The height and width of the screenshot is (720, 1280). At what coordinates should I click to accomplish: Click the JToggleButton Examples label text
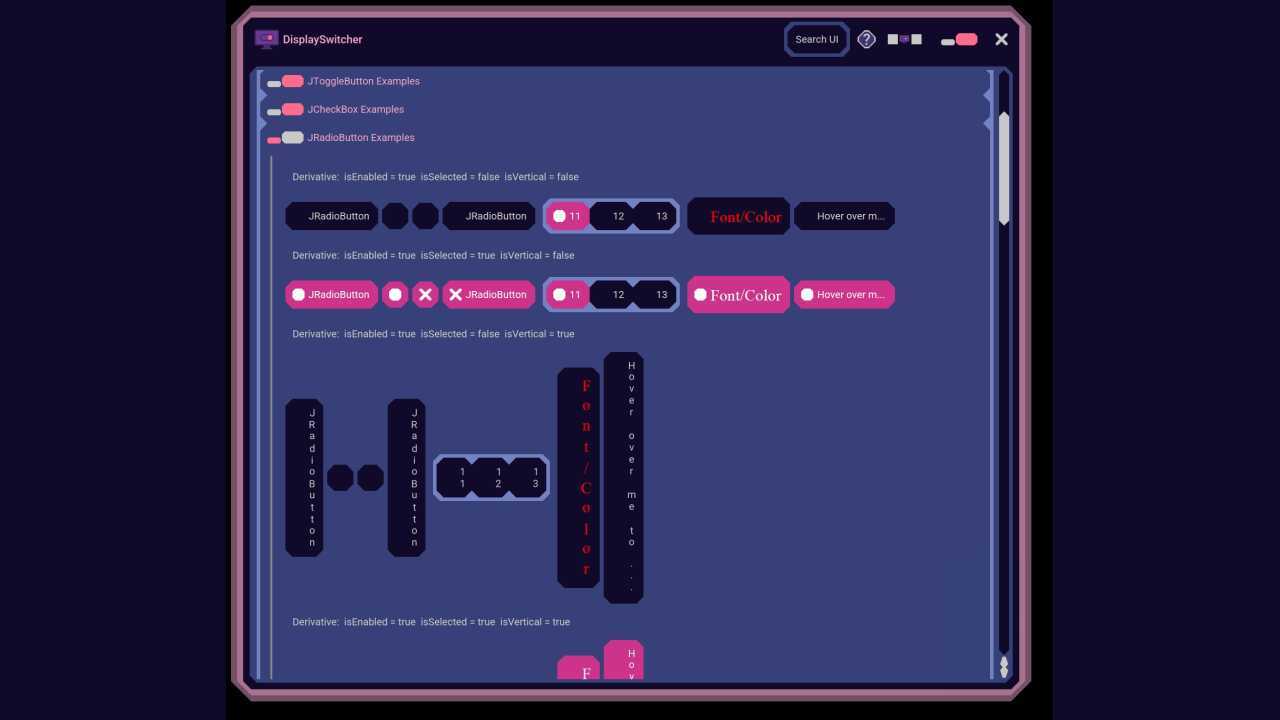tap(363, 81)
